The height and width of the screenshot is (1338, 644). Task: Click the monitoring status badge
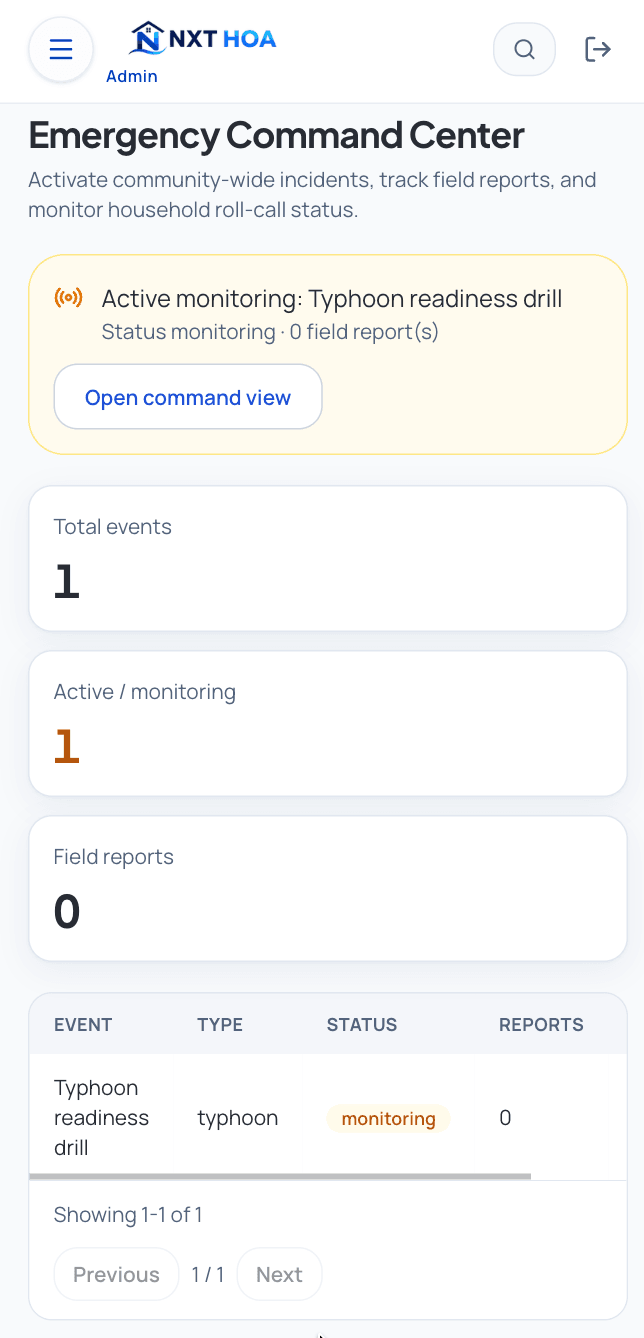tap(389, 1118)
